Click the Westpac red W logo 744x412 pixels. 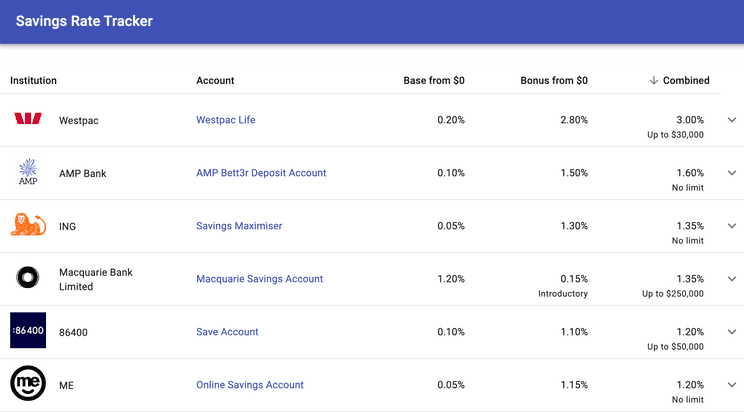tap(28, 118)
